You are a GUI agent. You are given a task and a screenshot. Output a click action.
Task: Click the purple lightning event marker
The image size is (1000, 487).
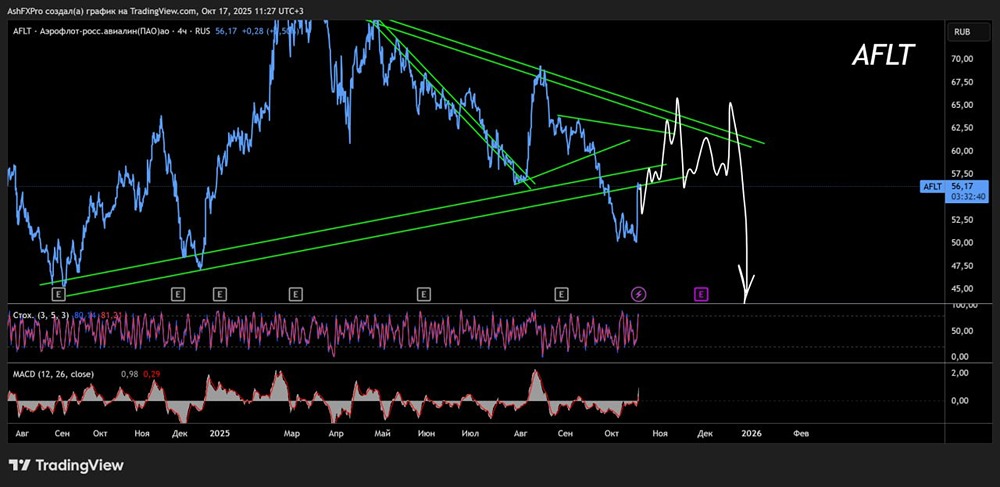point(638,294)
